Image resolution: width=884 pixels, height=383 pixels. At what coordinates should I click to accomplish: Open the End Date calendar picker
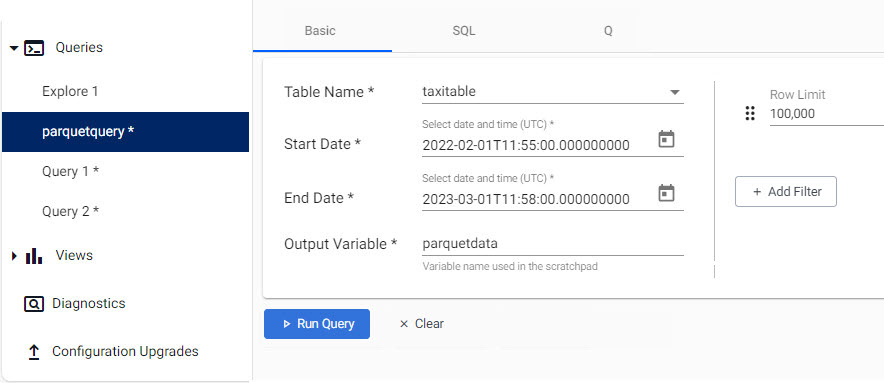pos(666,193)
